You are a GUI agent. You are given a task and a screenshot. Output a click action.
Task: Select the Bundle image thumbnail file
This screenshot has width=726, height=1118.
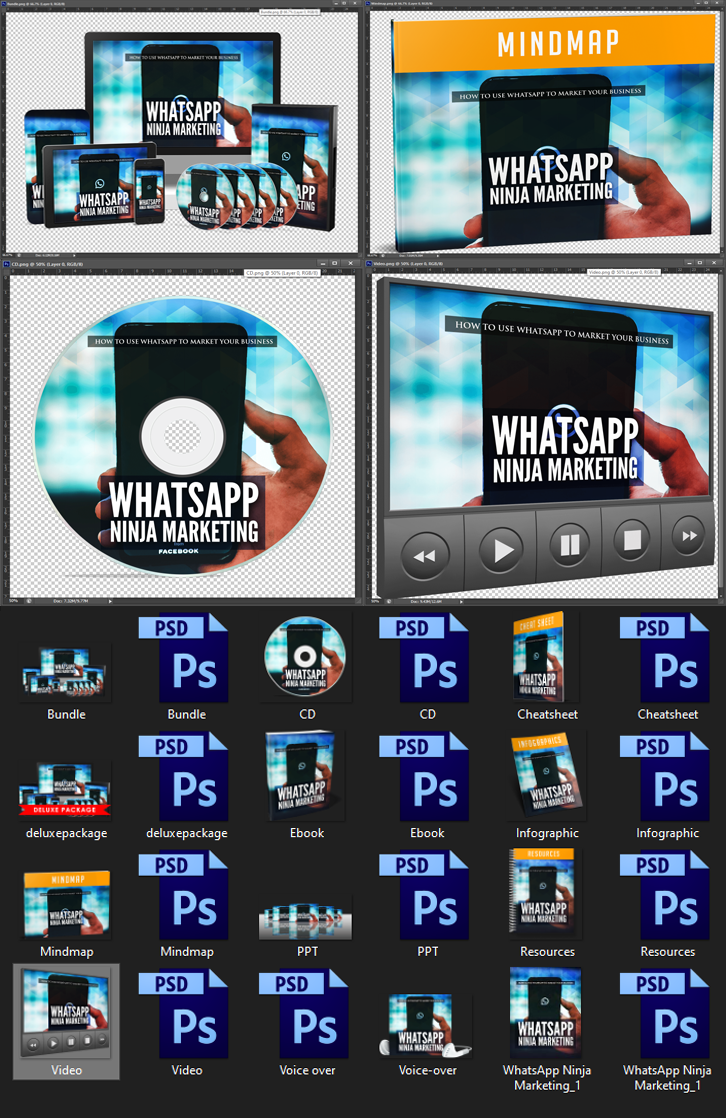(x=66, y=671)
